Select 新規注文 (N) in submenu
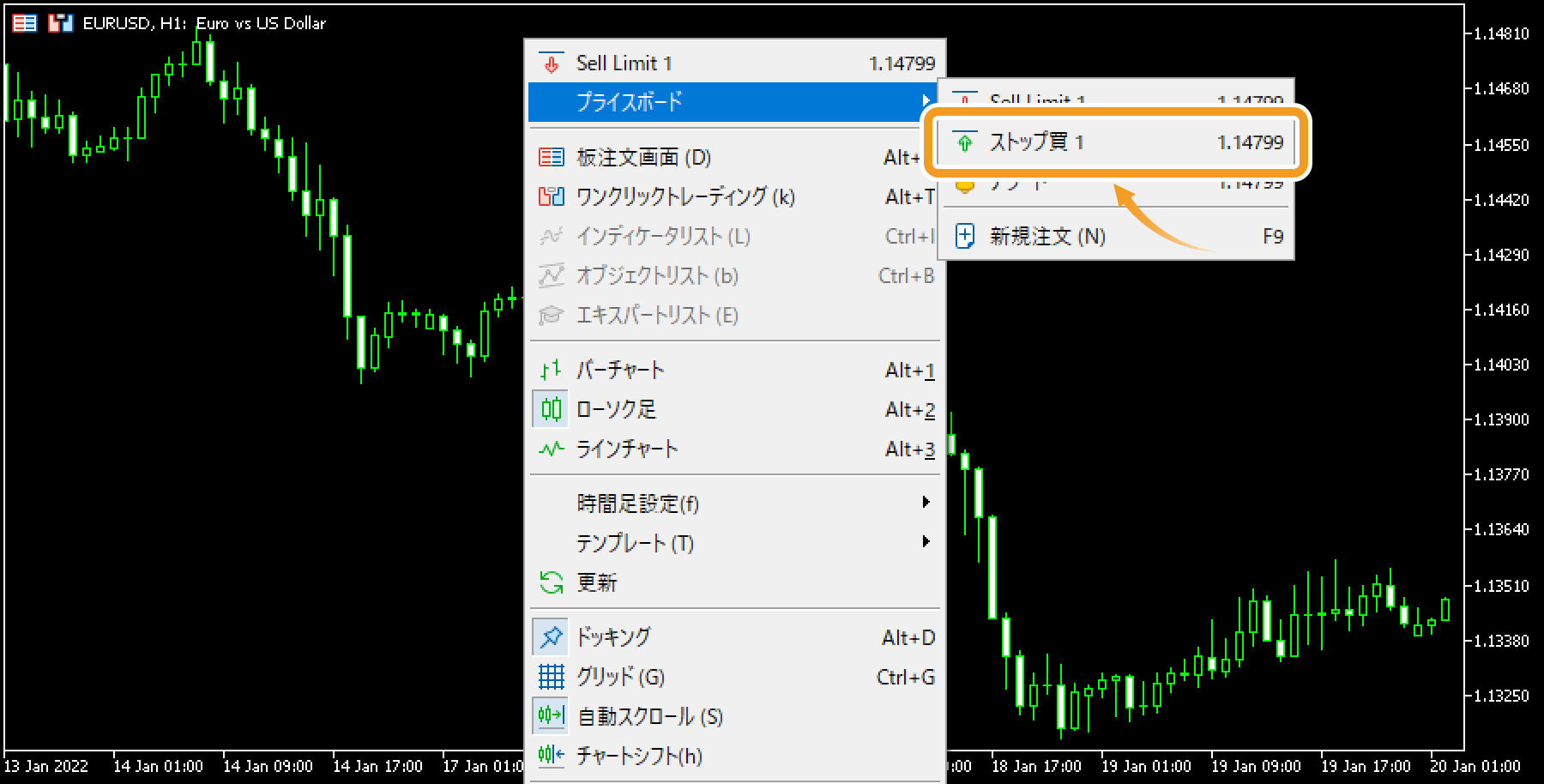The width and height of the screenshot is (1544, 784). 1116,236
